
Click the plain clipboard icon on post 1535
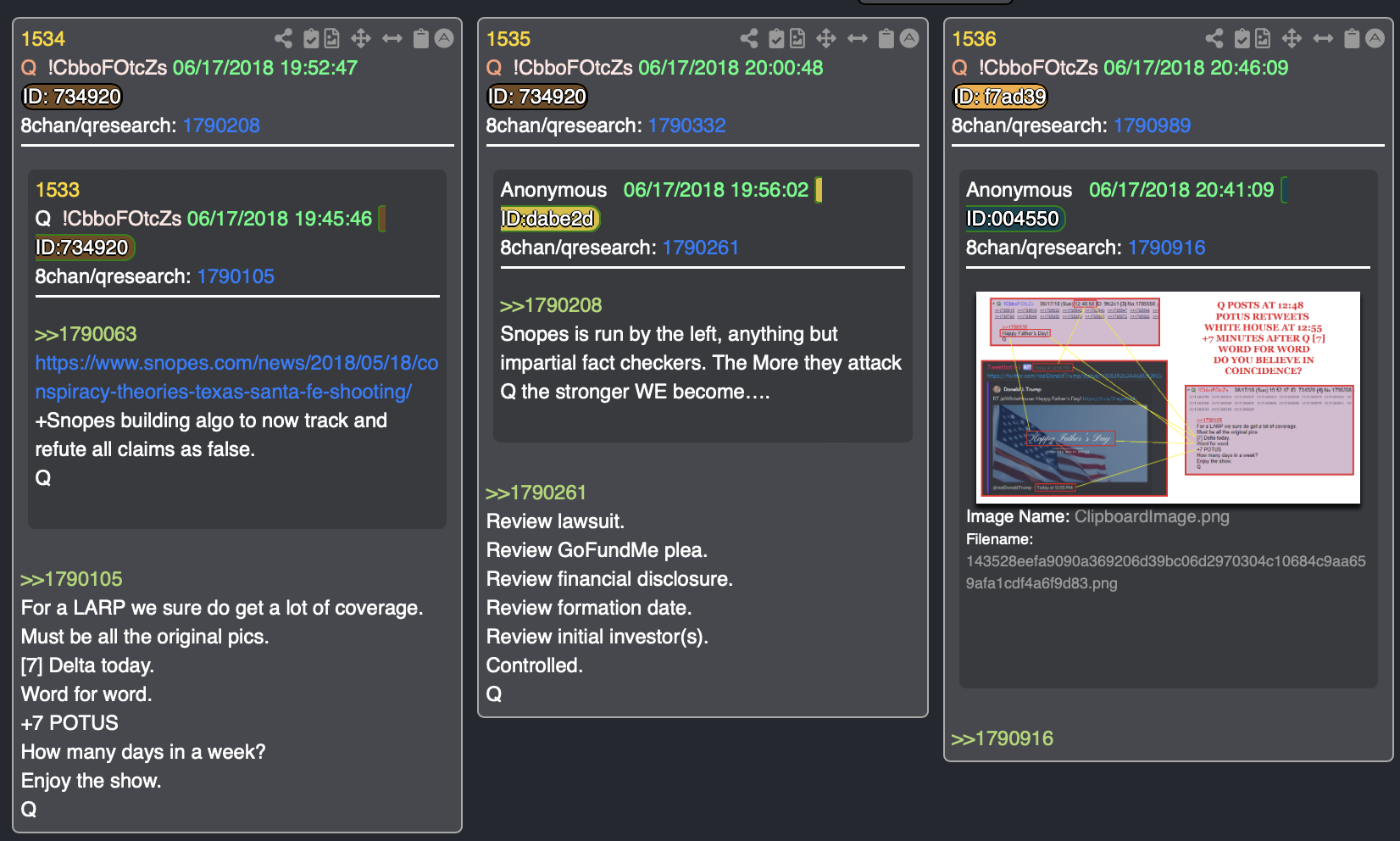tap(886, 38)
